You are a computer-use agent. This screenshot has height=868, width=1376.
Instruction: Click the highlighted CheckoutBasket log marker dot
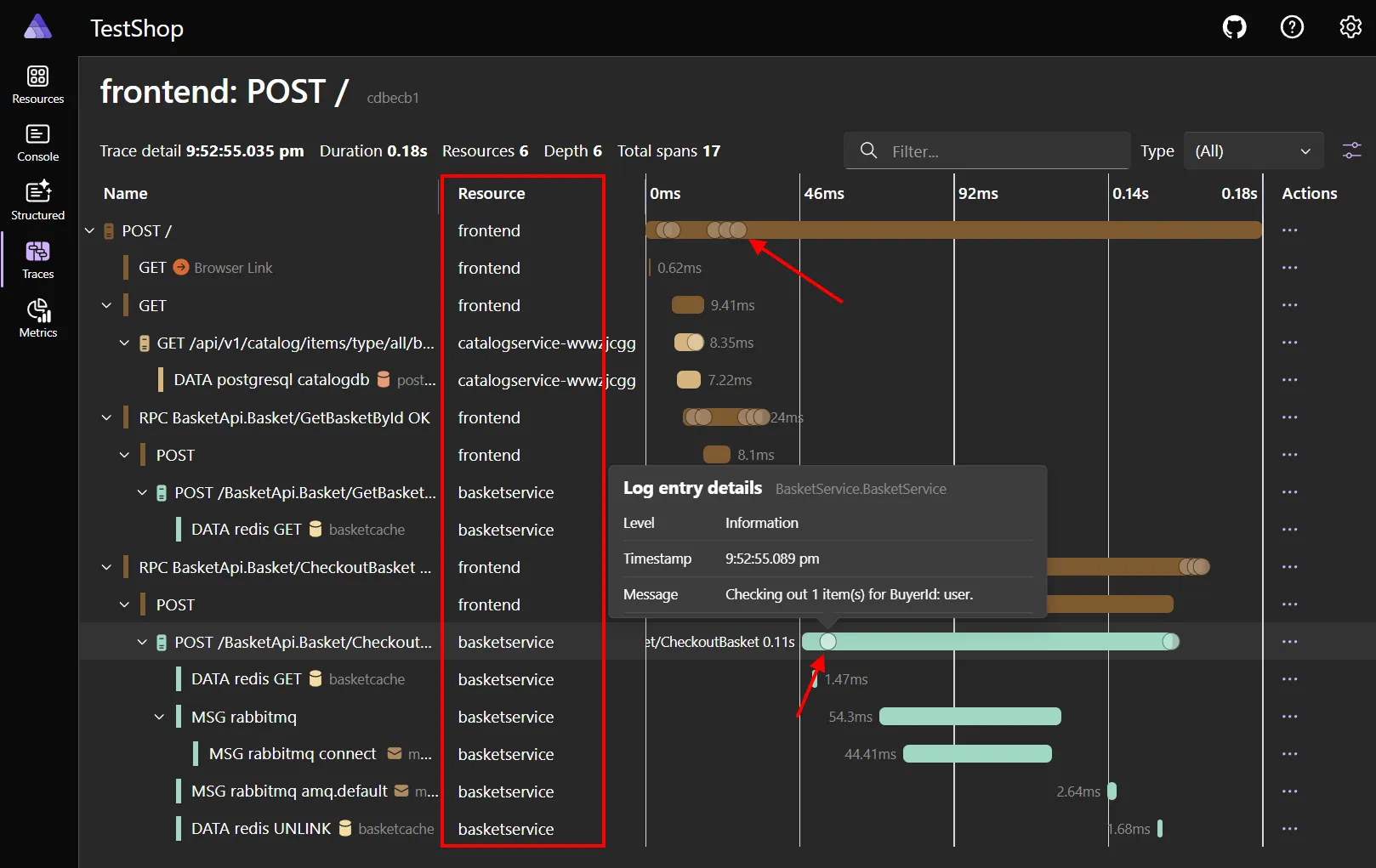[827, 642]
